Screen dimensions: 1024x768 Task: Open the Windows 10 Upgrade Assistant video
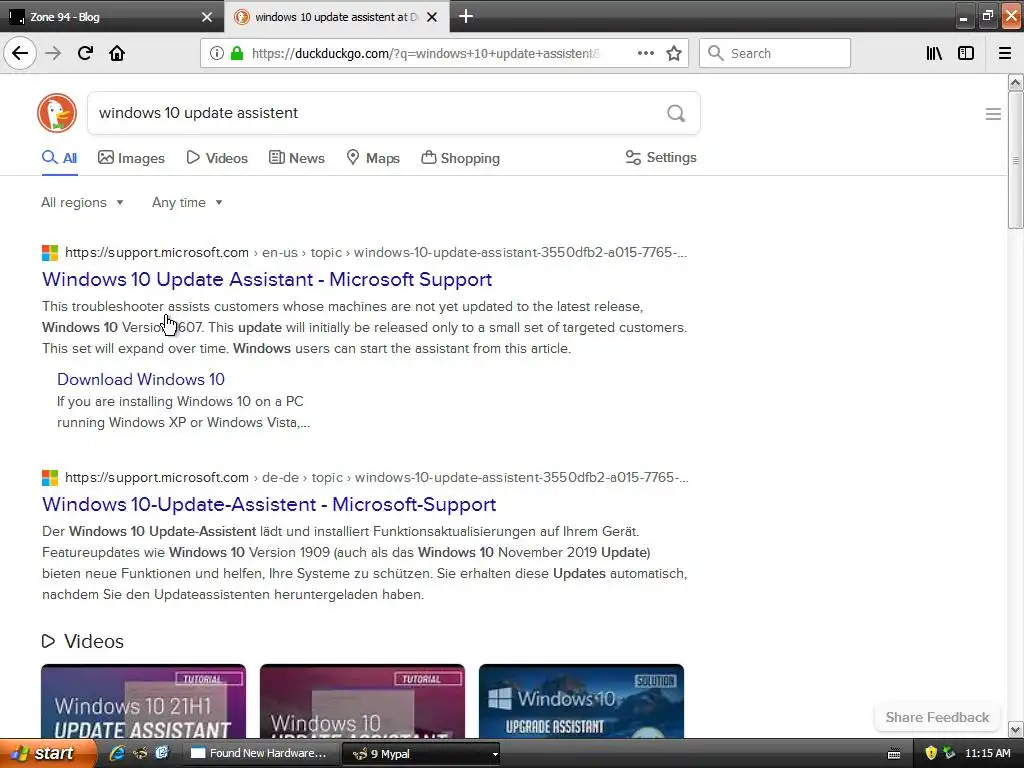pos(581,701)
